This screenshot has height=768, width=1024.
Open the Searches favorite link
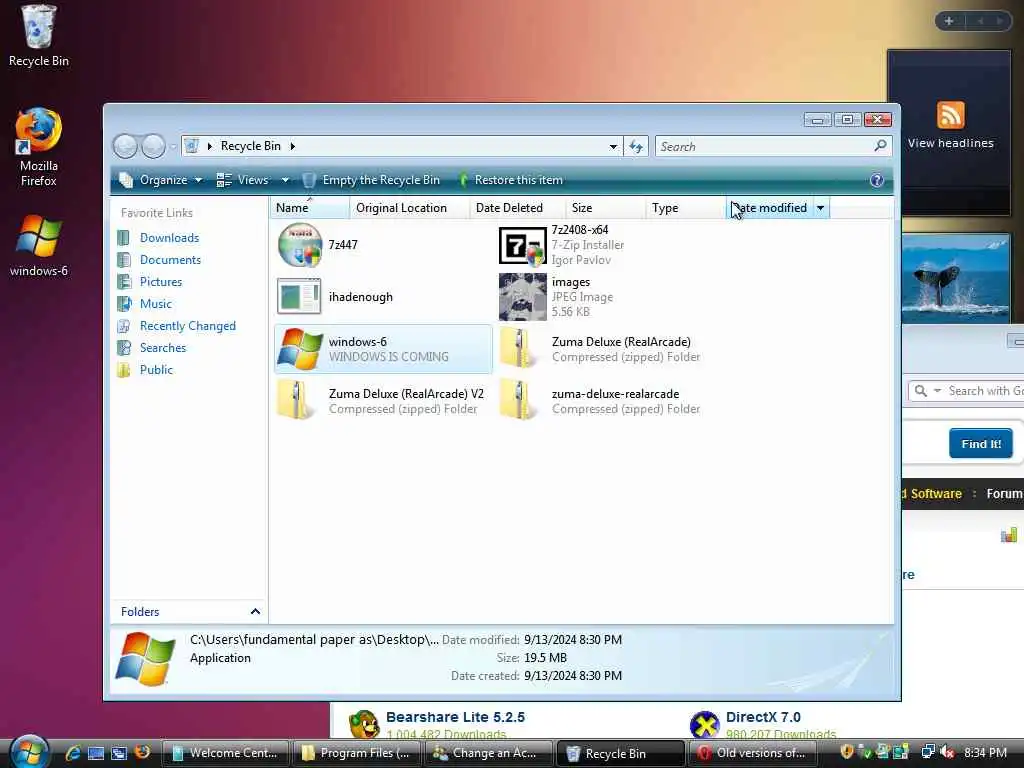click(163, 347)
